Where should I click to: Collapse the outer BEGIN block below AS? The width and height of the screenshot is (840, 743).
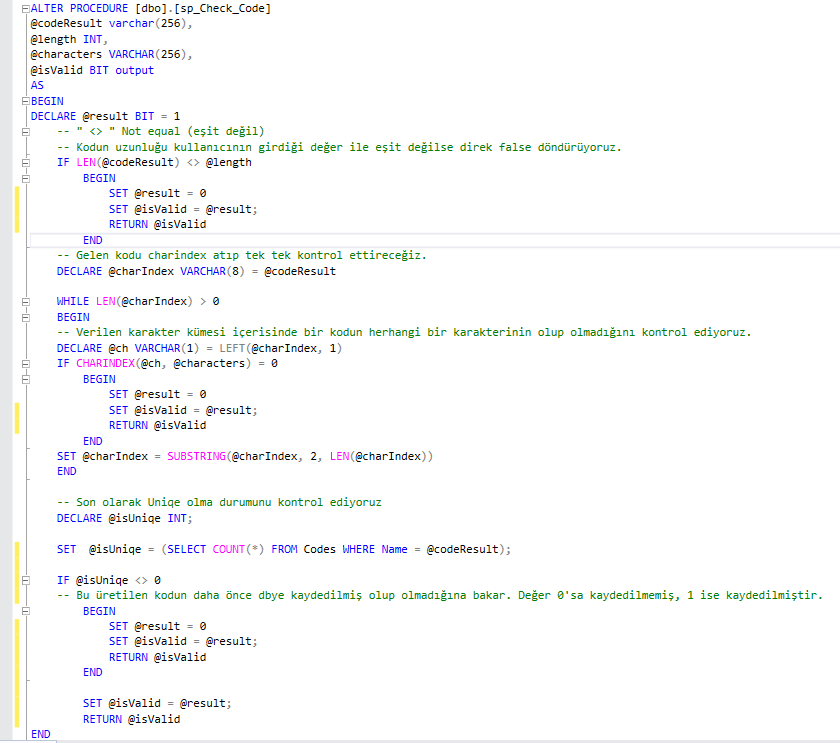(25, 101)
